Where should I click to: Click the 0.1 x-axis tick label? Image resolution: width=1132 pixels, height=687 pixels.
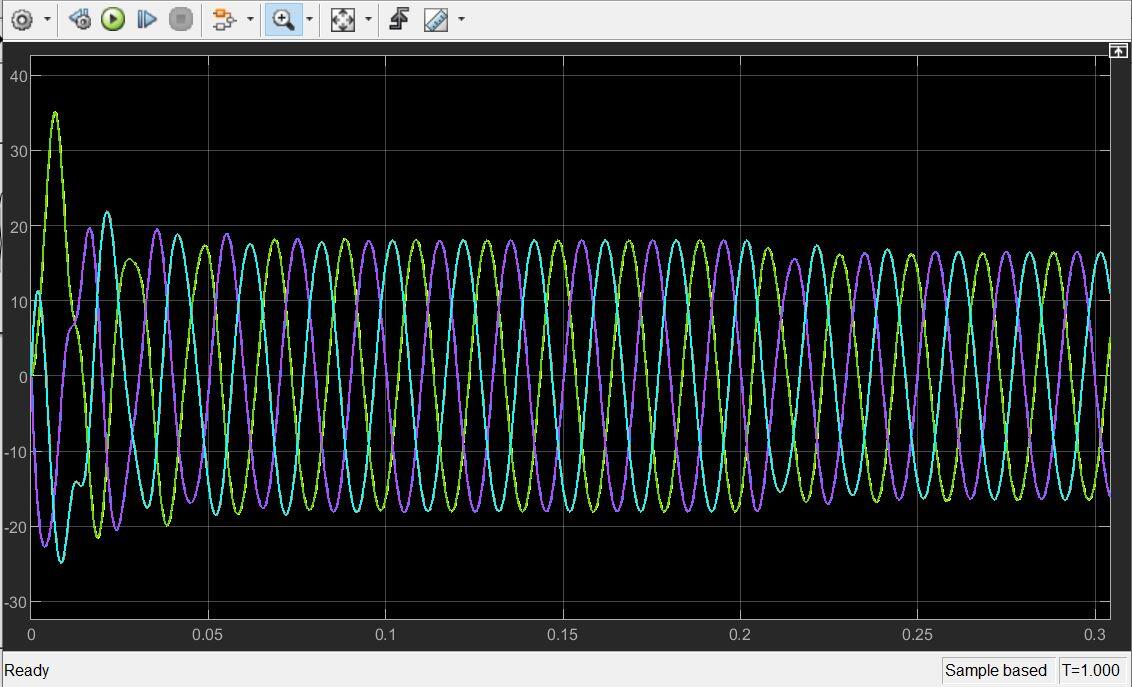(386, 635)
